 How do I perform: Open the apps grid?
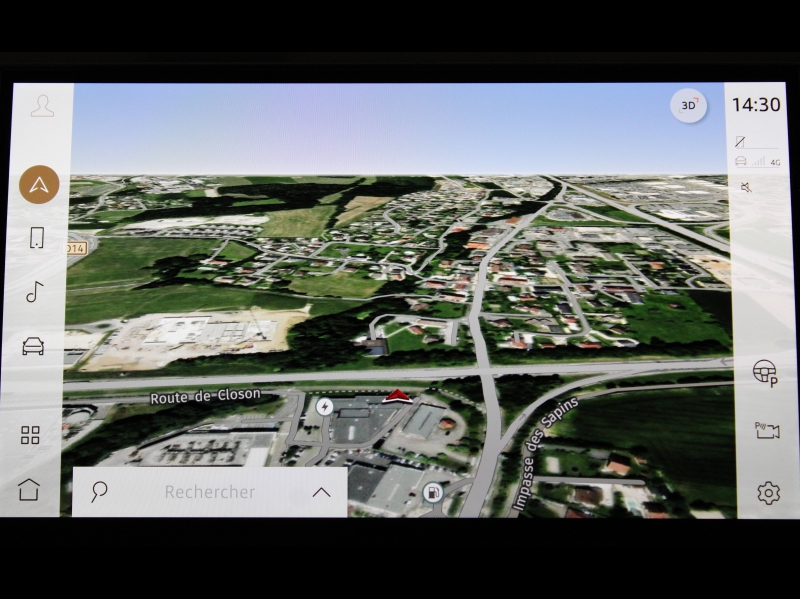click(x=31, y=435)
